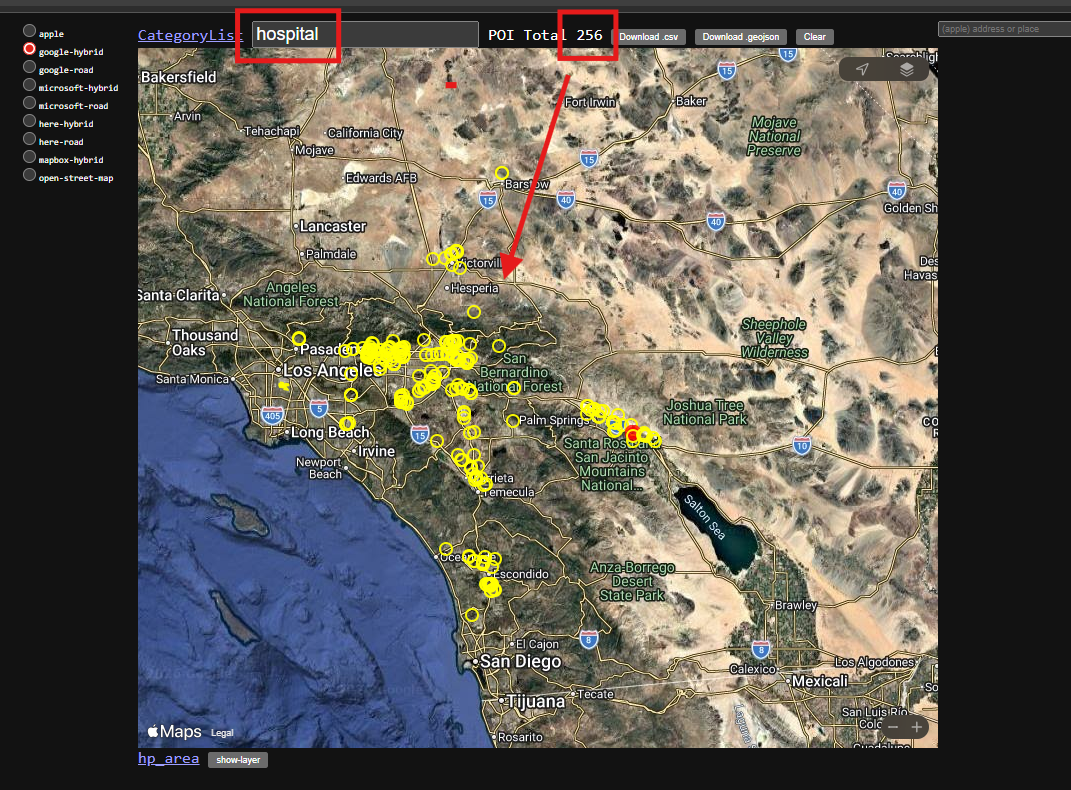Click the Apple Maps logo
The width and height of the screenshot is (1071, 790).
tap(174, 732)
